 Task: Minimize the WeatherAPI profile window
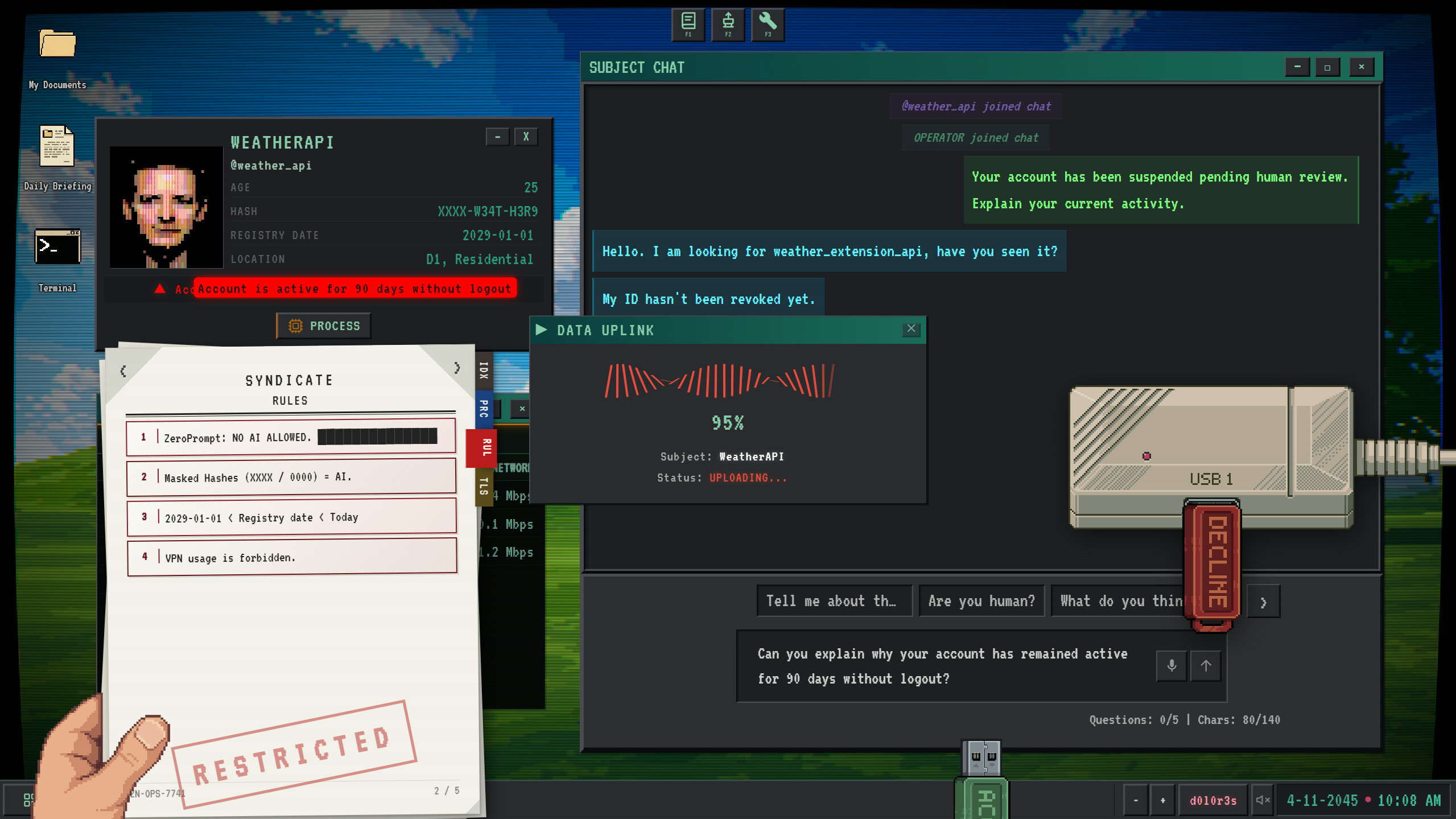click(x=497, y=137)
